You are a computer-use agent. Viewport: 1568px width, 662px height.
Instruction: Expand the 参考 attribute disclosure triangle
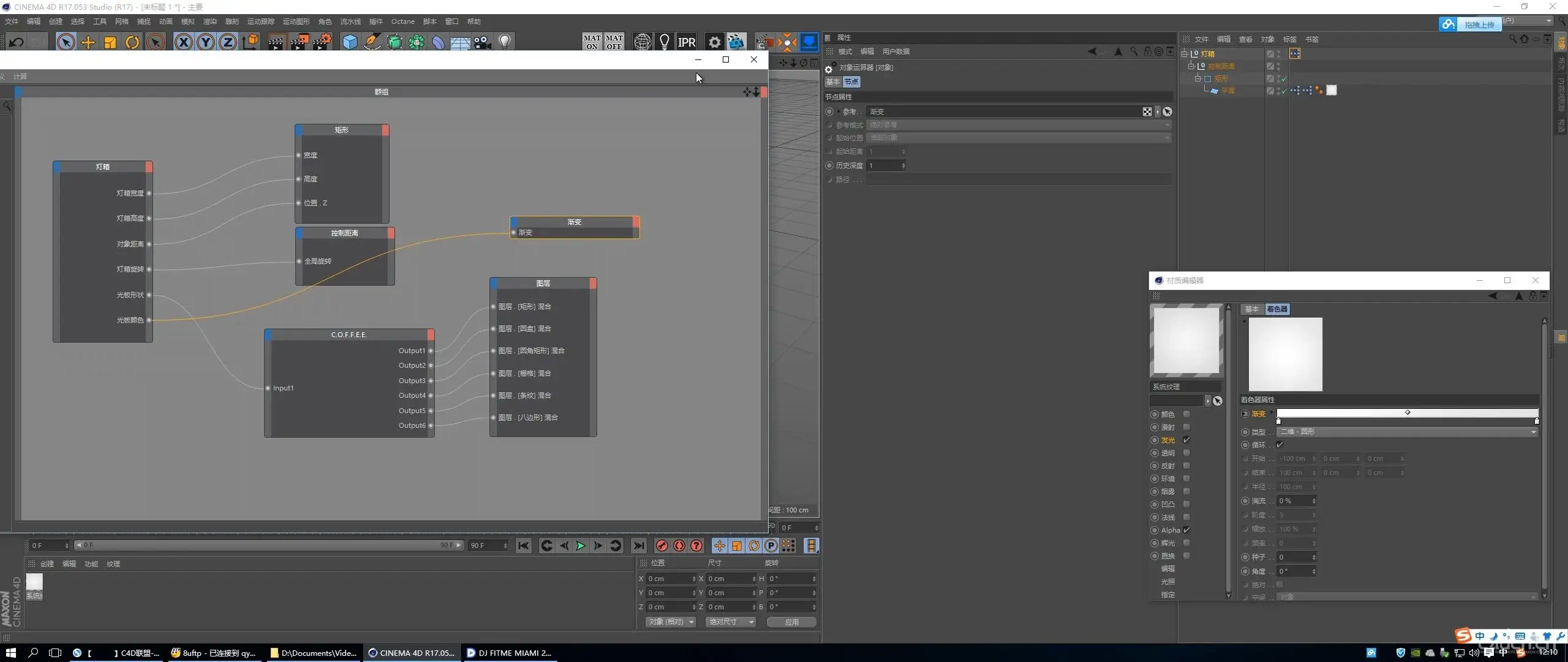pyautogui.click(x=839, y=112)
